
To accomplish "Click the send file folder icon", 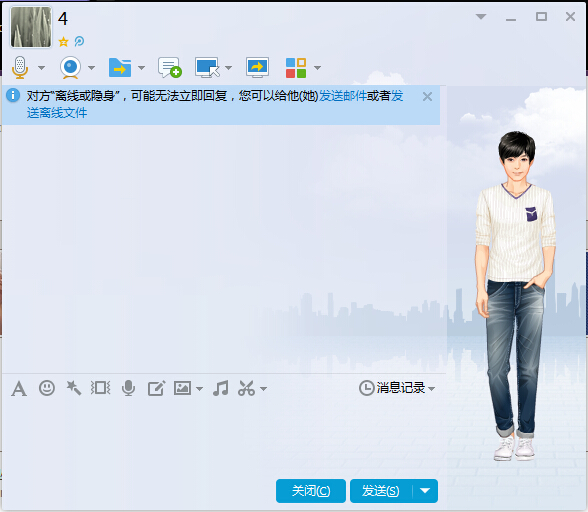I will point(120,68).
